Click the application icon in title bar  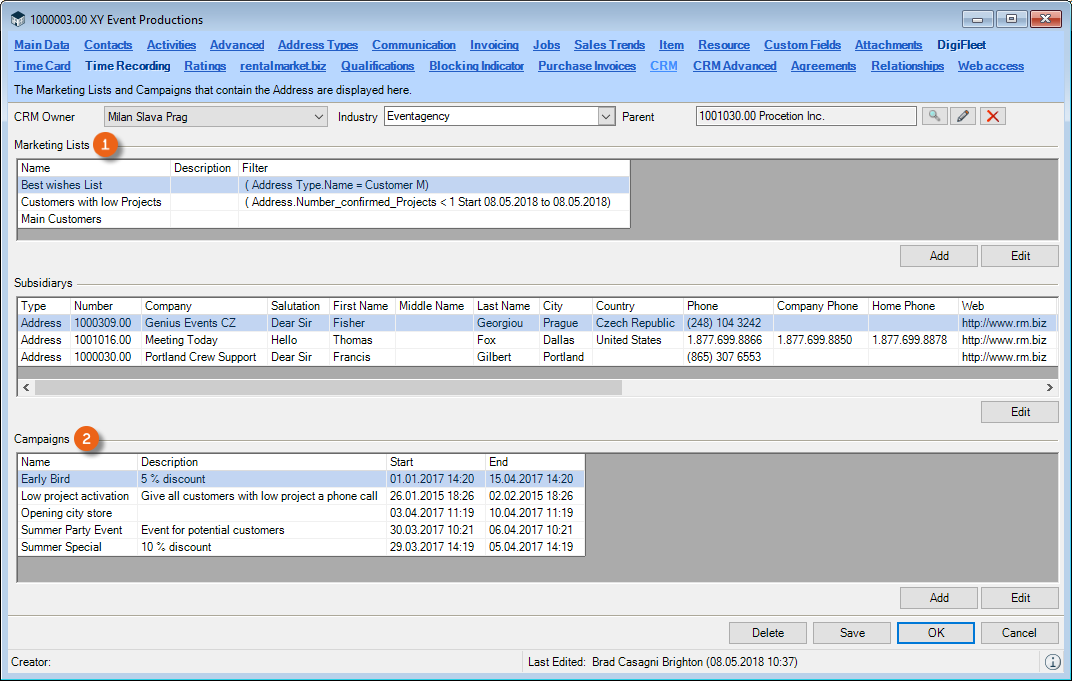coord(17,20)
